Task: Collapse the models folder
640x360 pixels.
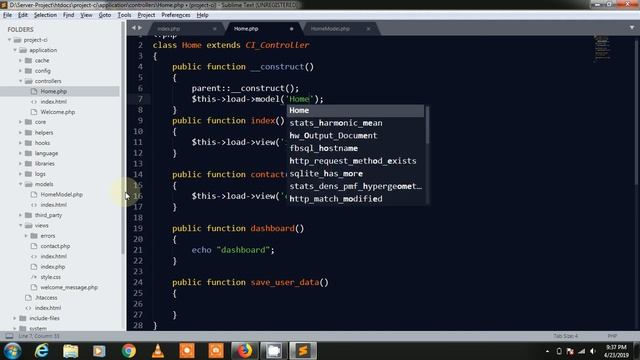Action: 21,184
